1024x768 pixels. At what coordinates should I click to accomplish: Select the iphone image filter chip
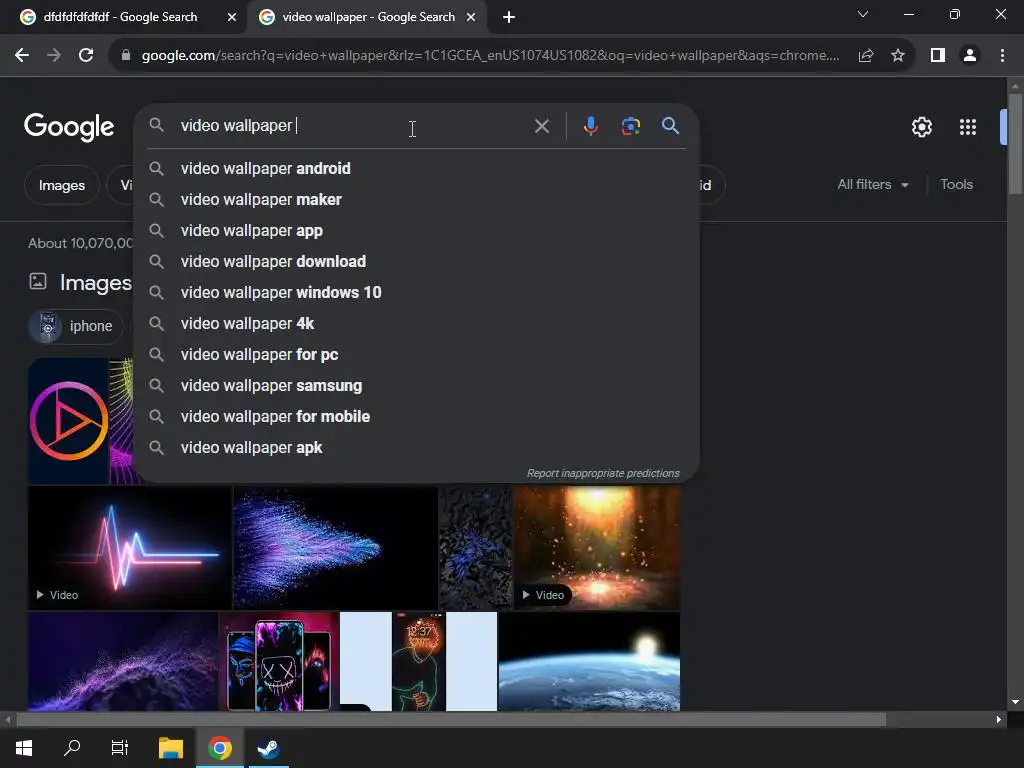tap(76, 326)
